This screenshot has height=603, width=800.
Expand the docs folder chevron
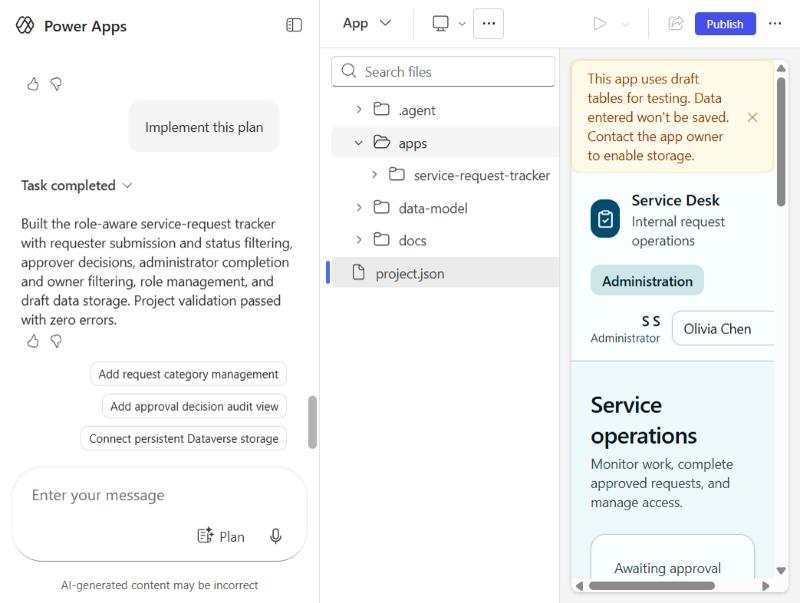click(359, 239)
